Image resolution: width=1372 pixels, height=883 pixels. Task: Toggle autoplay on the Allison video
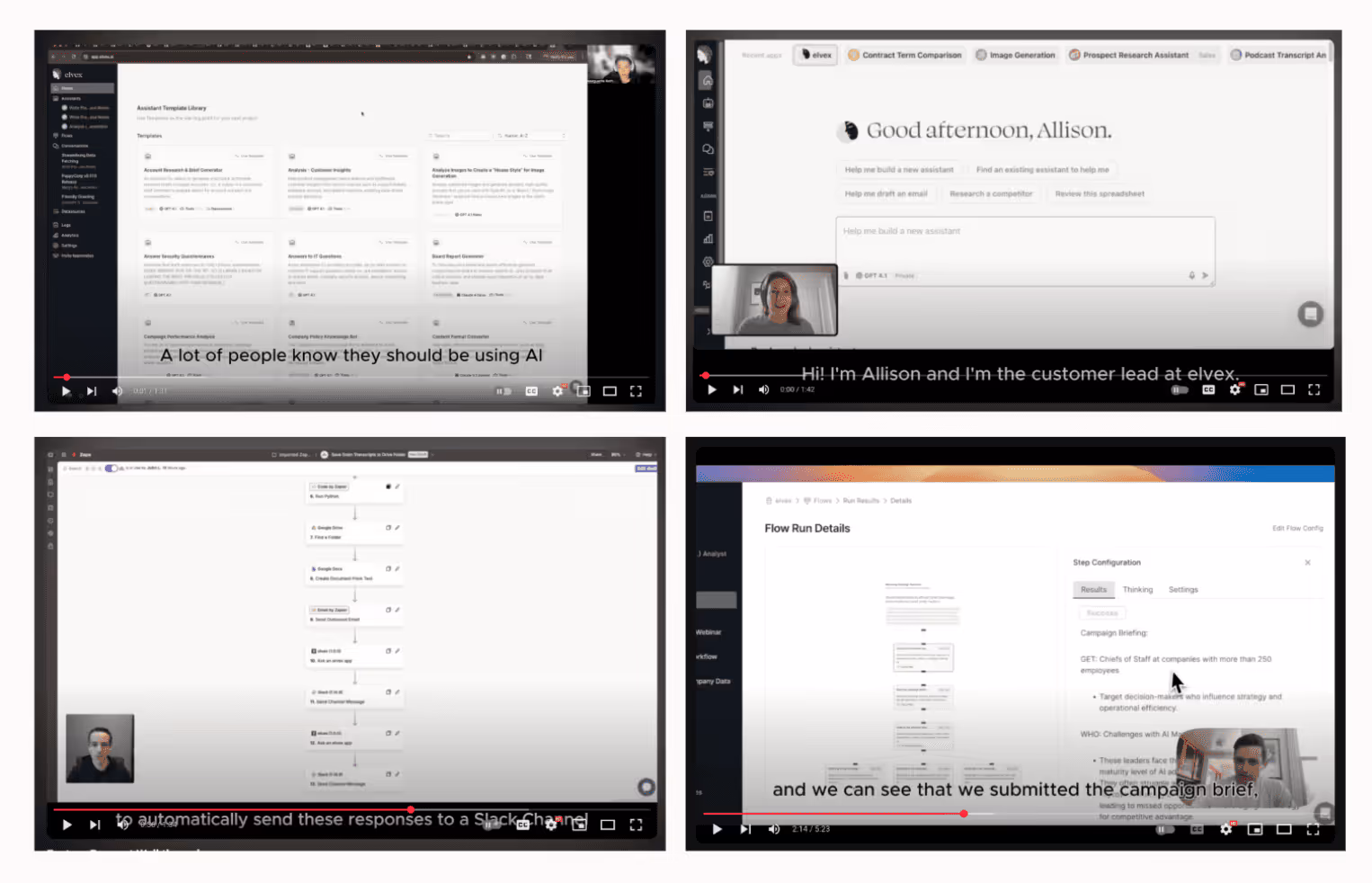click(x=1180, y=389)
